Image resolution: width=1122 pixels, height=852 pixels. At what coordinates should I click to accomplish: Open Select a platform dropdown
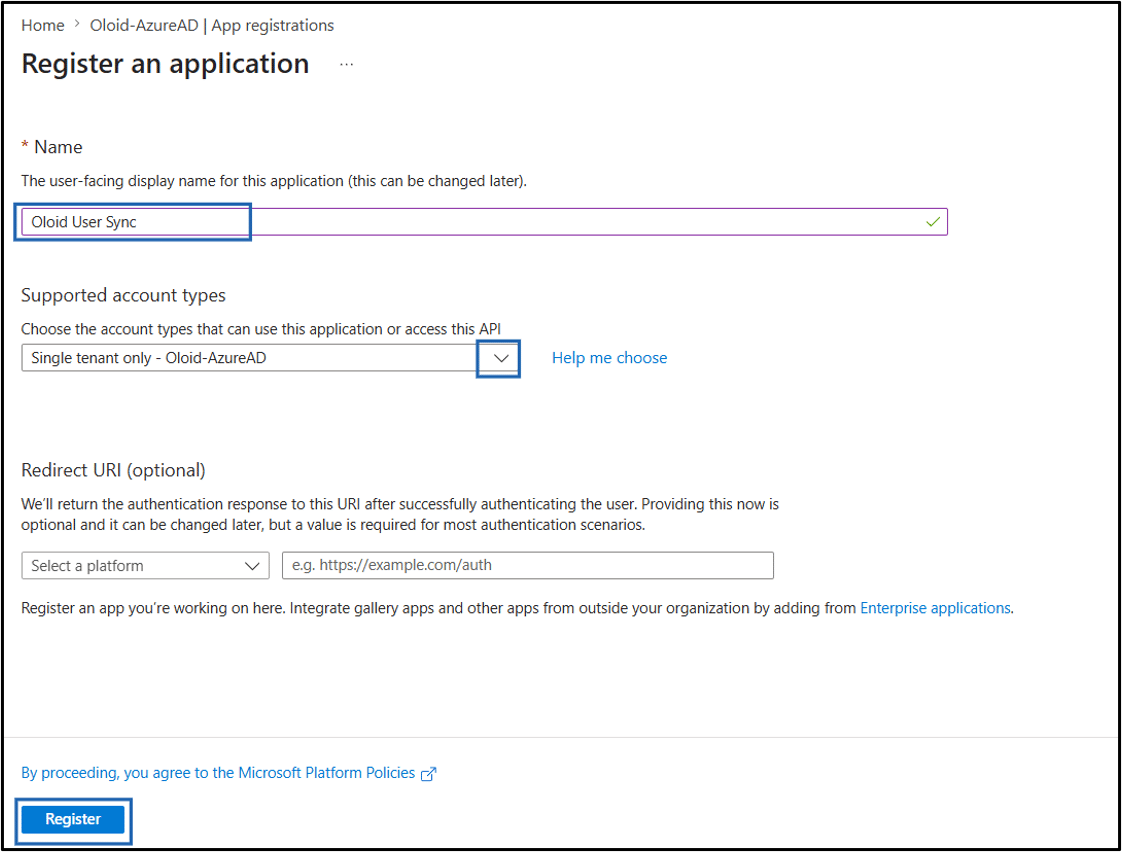pos(145,565)
